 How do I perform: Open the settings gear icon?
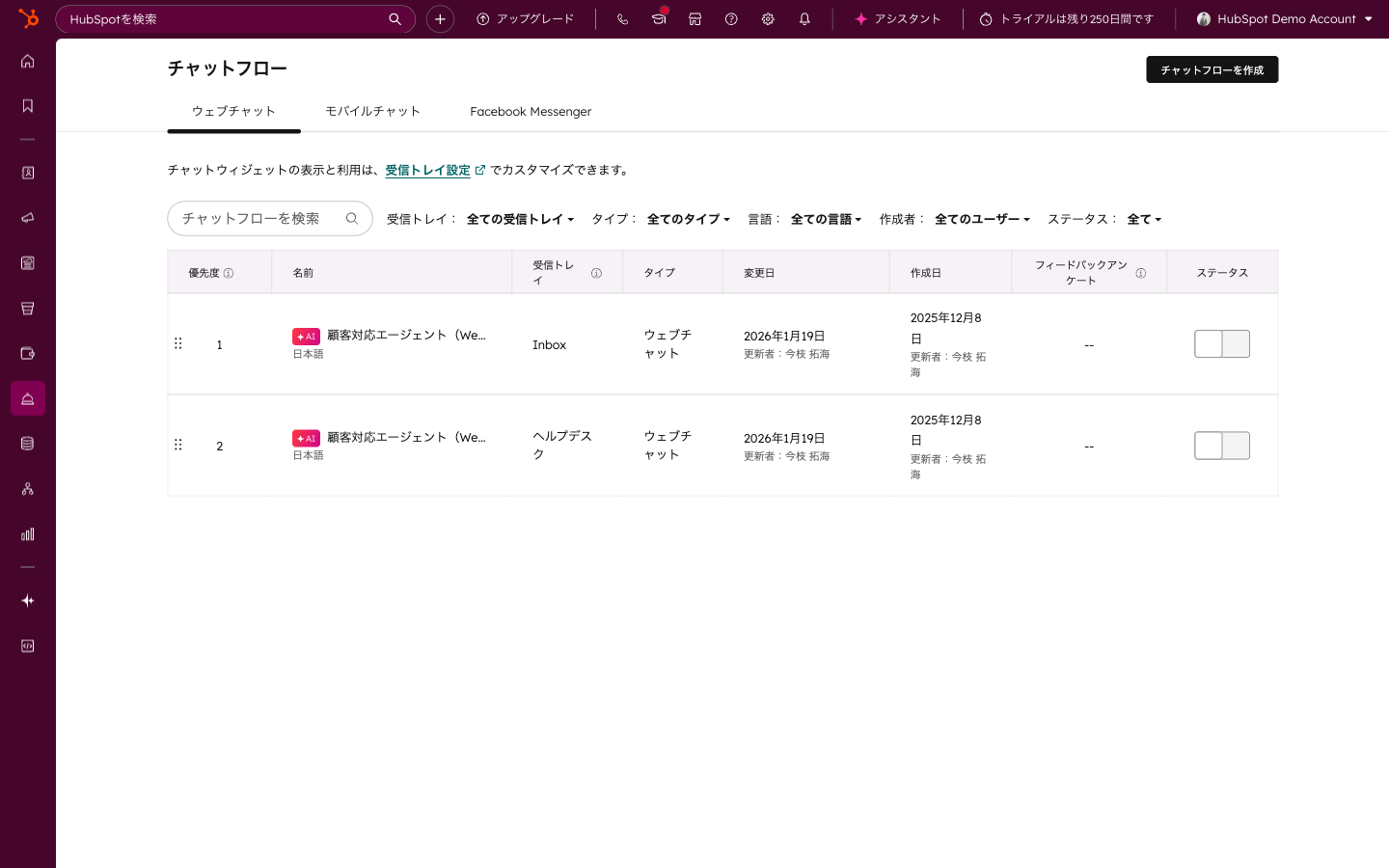[768, 19]
